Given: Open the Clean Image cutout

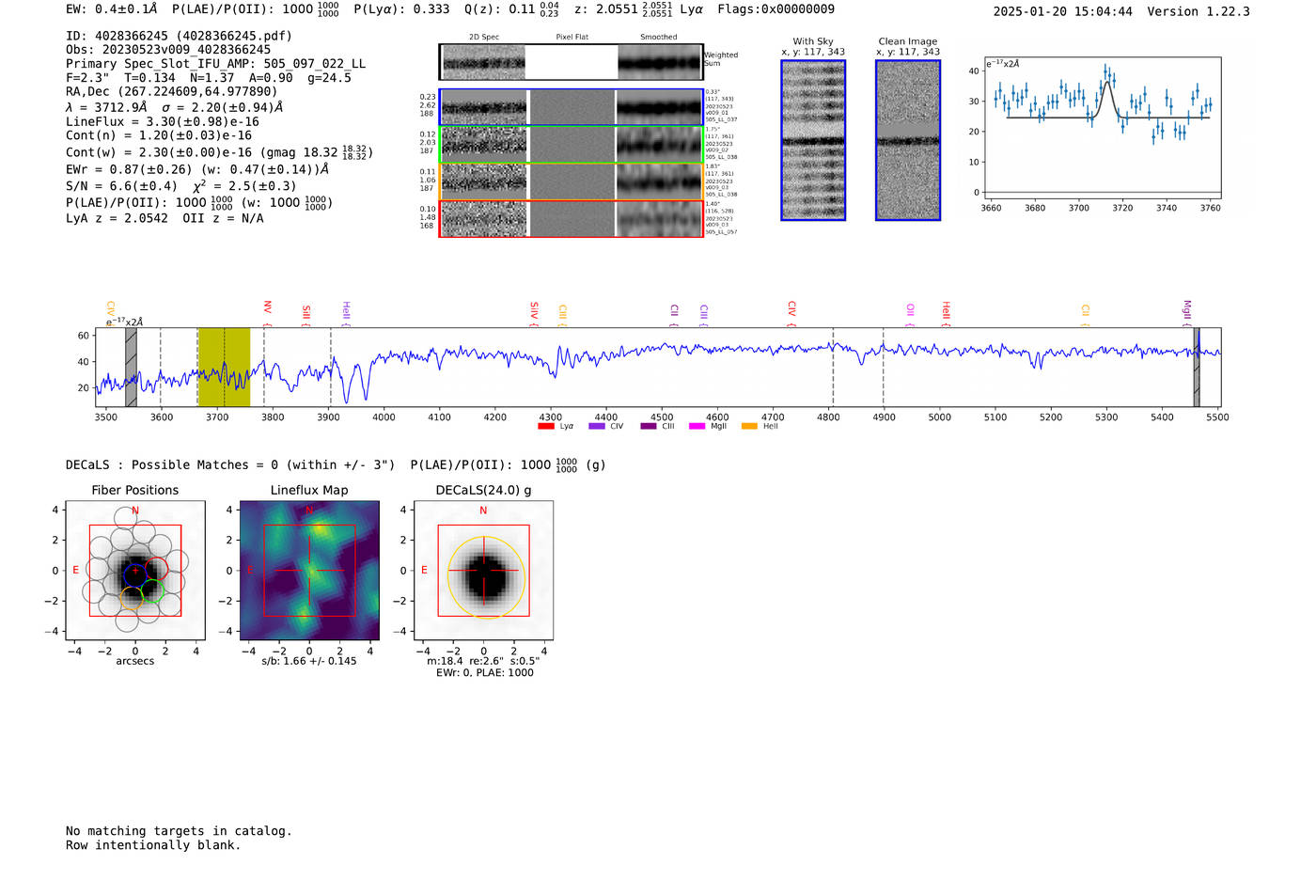Looking at the screenshot, I should (x=907, y=140).
